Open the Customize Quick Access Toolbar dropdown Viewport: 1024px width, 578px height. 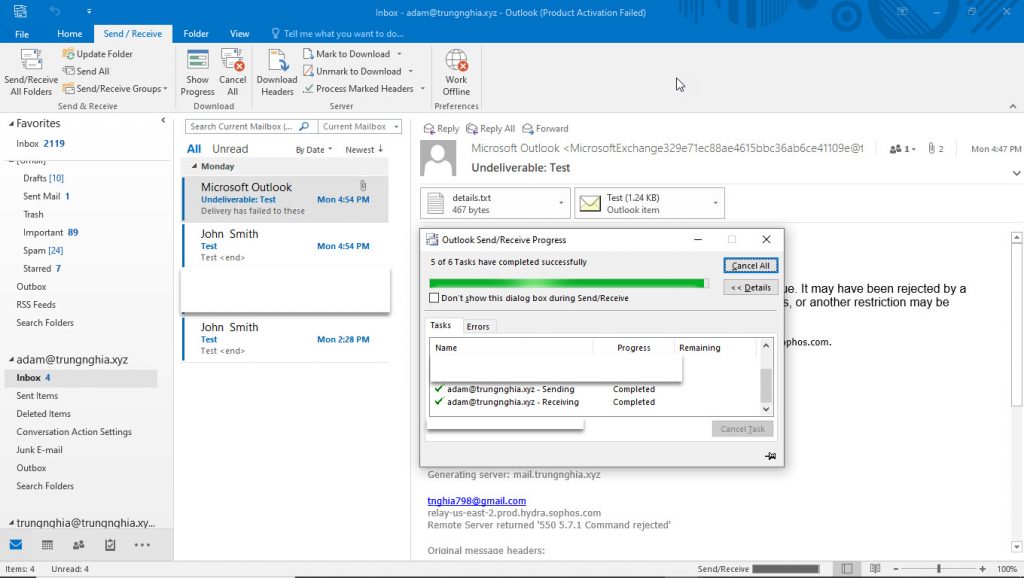pos(89,12)
